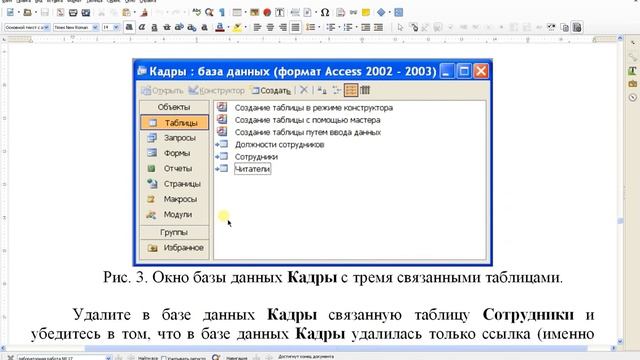This screenshot has height=360, width=640.
Task: Select Таблицы in the Access objects pane
Action: [x=174, y=123]
